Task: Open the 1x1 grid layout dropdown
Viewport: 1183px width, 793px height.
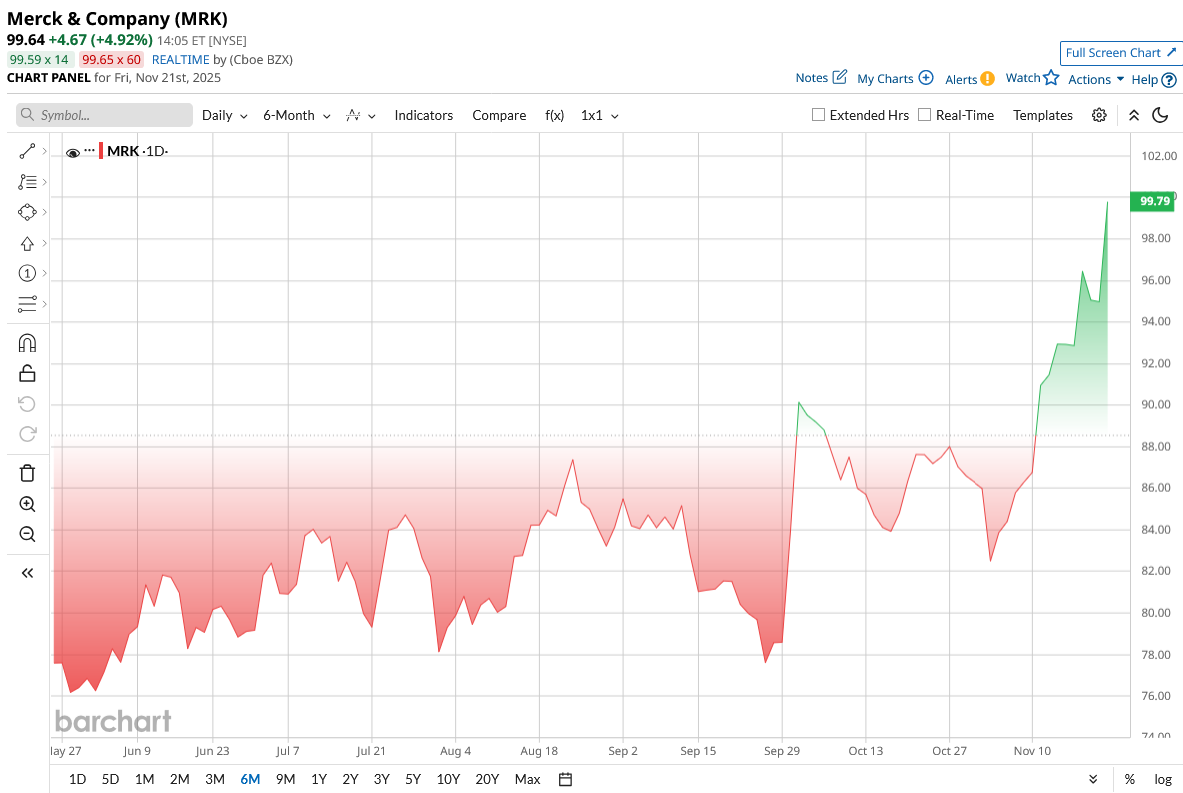Action: point(600,115)
